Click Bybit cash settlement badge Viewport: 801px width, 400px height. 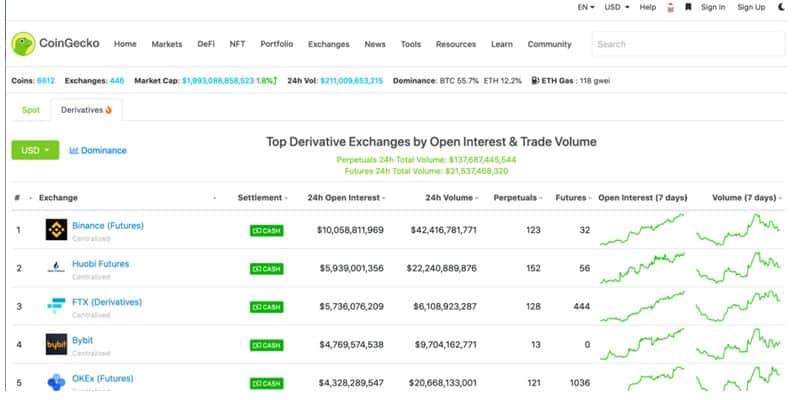click(267, 345)
